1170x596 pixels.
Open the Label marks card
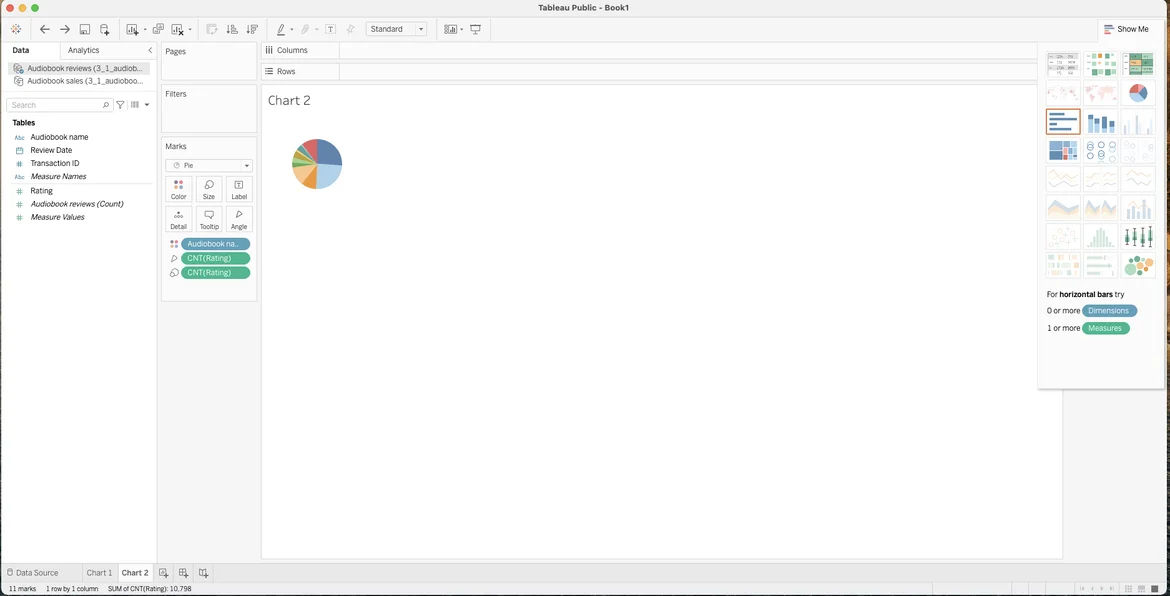239,190
